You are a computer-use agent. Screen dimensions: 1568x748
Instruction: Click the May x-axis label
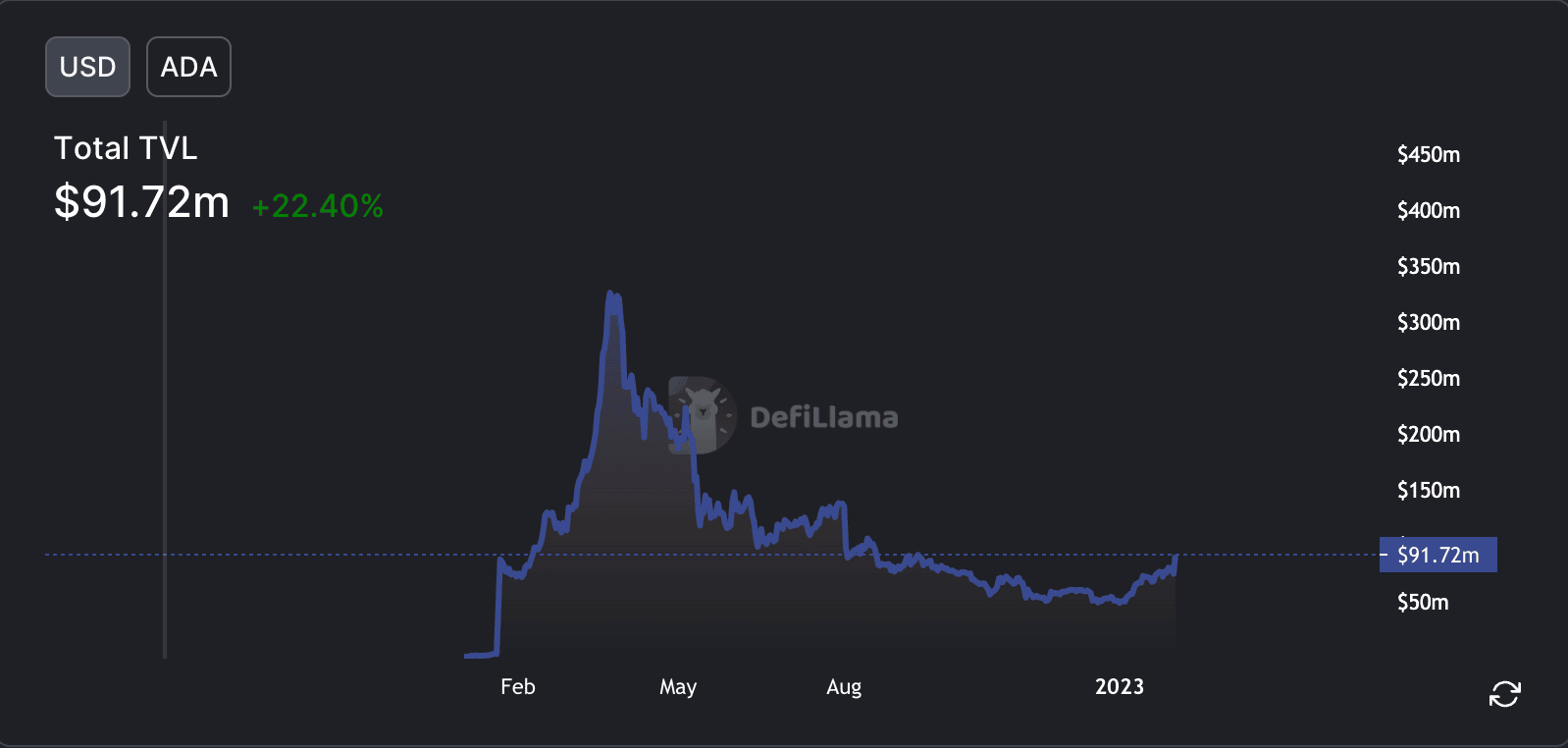678,686
